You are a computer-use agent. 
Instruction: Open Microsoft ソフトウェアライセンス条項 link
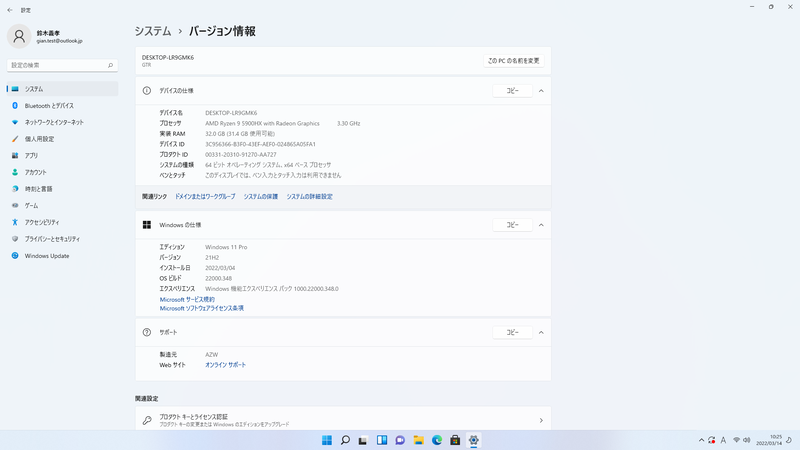(x=202, y=308)
